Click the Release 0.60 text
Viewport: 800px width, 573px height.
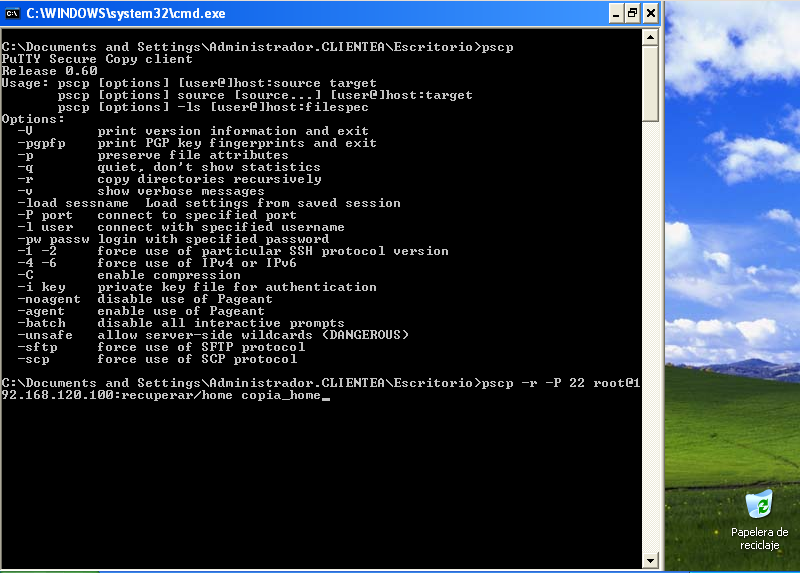click(x=49, y=71)
